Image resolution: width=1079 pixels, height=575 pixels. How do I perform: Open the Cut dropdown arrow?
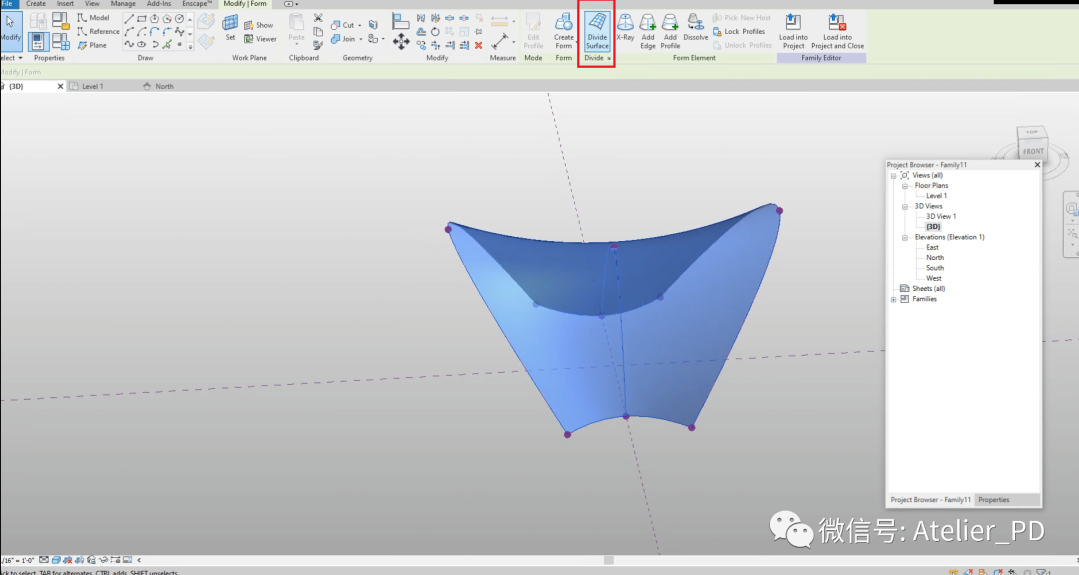[x=360, y=25]
